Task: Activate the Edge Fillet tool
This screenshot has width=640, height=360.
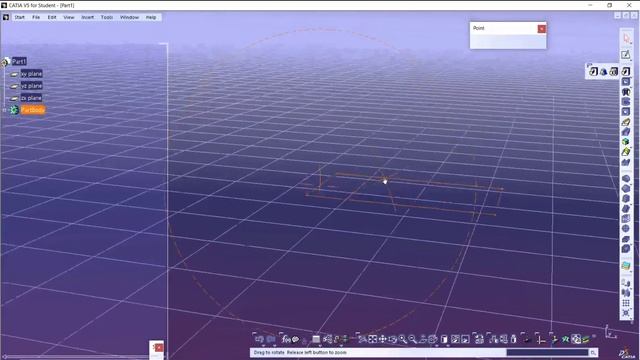Action: 626,179
